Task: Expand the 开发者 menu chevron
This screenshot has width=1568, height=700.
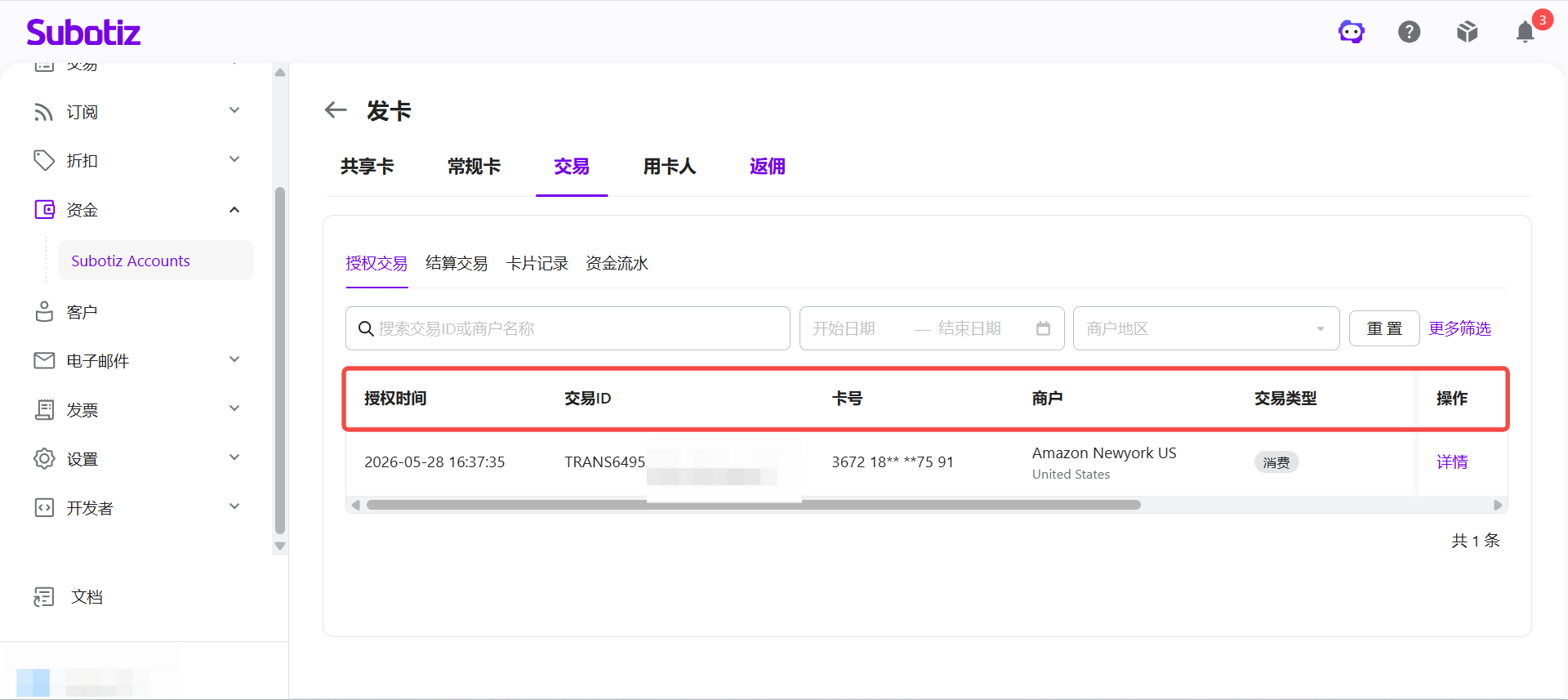Action: pyautogui.click(x=234, y=506)
